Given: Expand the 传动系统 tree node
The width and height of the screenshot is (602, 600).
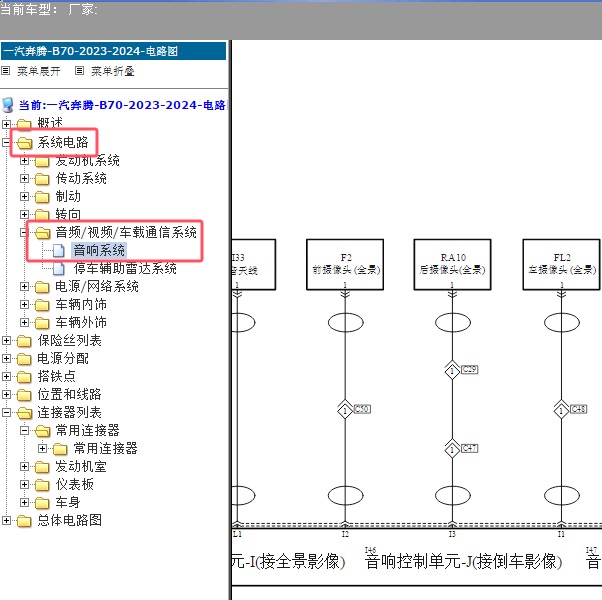Looking at the screenshot, I should [24, 179].
